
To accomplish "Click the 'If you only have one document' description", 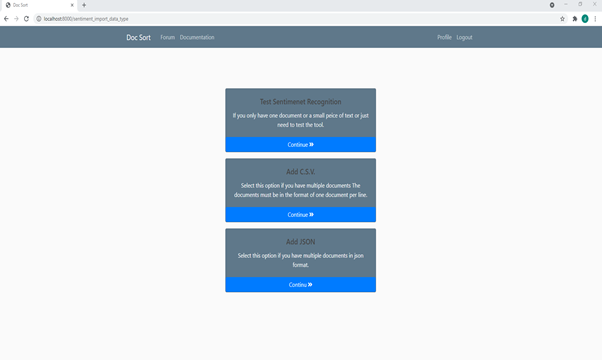I will point(301,120).
